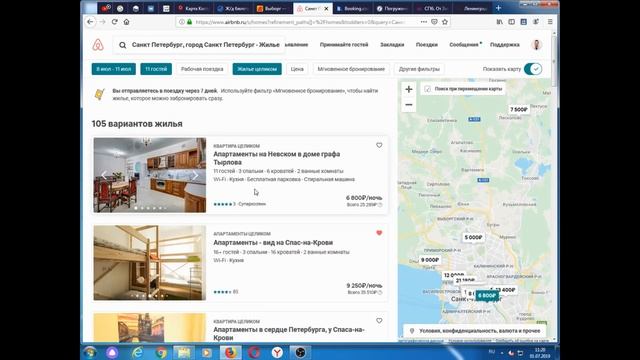Toggle the 'Мгновенное бронирование' filter
The width and height of the screenshot is (640, 360).
coord(351,69)
